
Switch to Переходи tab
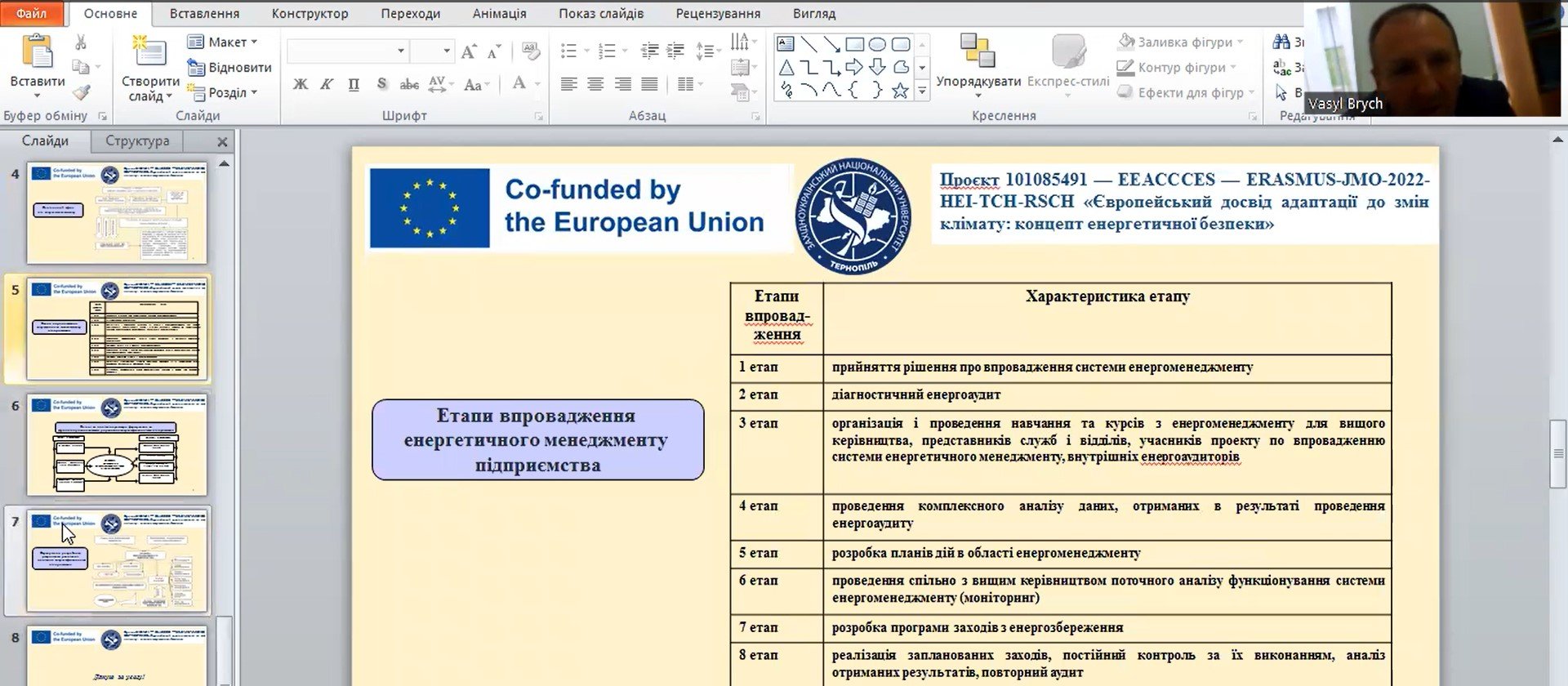[x=410, y=13]
